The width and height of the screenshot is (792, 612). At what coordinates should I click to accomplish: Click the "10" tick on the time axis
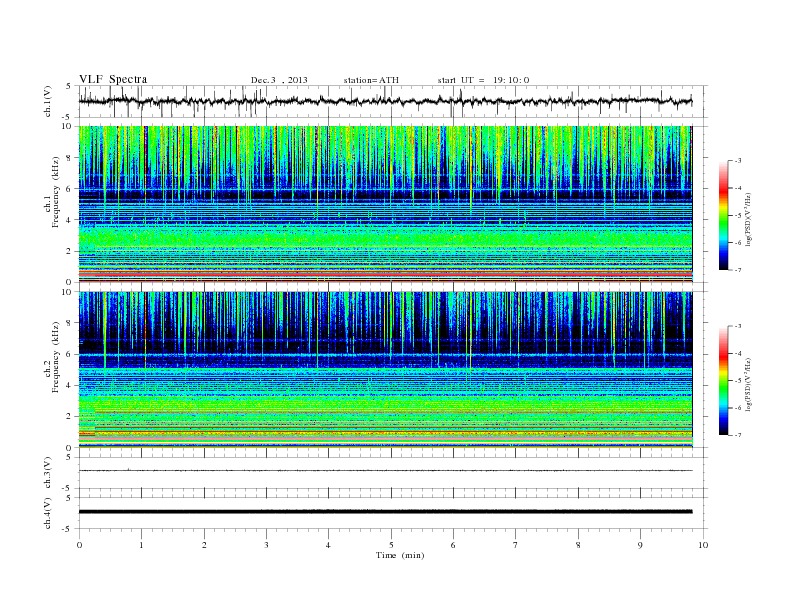point(703,545)
